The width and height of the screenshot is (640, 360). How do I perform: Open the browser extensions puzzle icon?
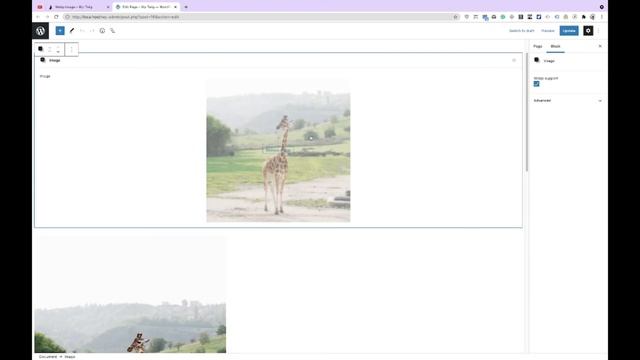point(584,17)
